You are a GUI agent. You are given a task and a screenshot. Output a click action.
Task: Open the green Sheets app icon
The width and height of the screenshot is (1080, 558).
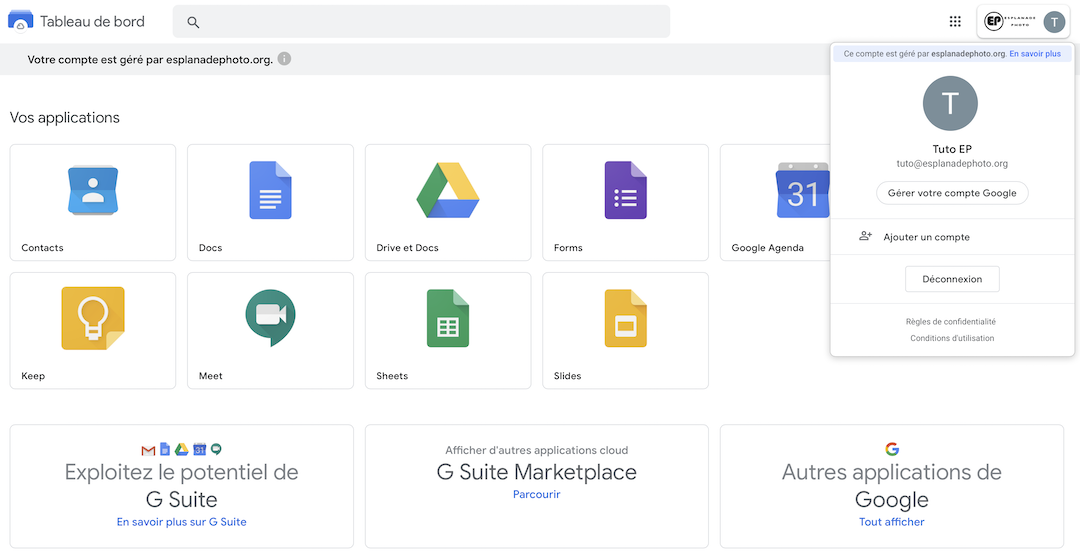(448, 318)
